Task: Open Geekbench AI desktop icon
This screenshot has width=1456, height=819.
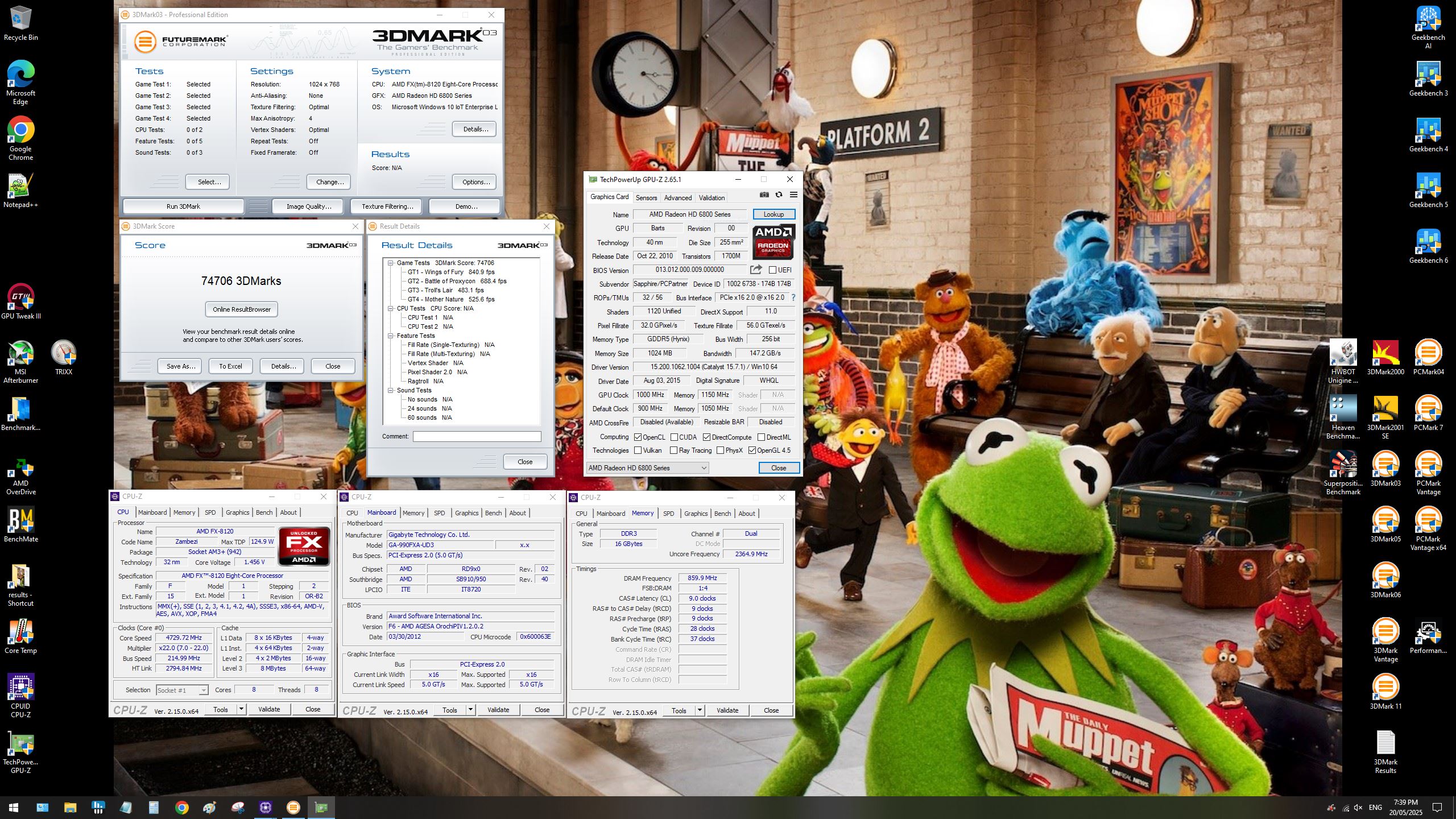Action: (1428, 27)
